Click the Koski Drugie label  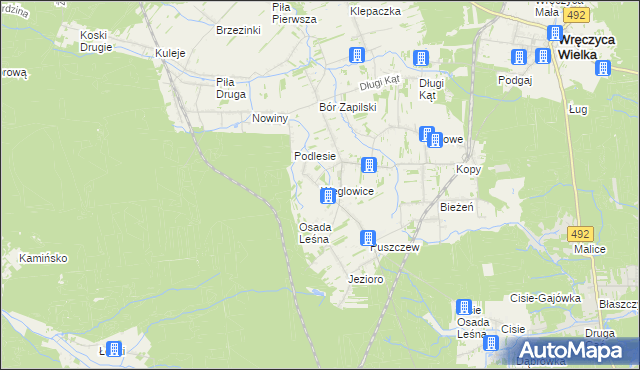[x=96, y=41]
